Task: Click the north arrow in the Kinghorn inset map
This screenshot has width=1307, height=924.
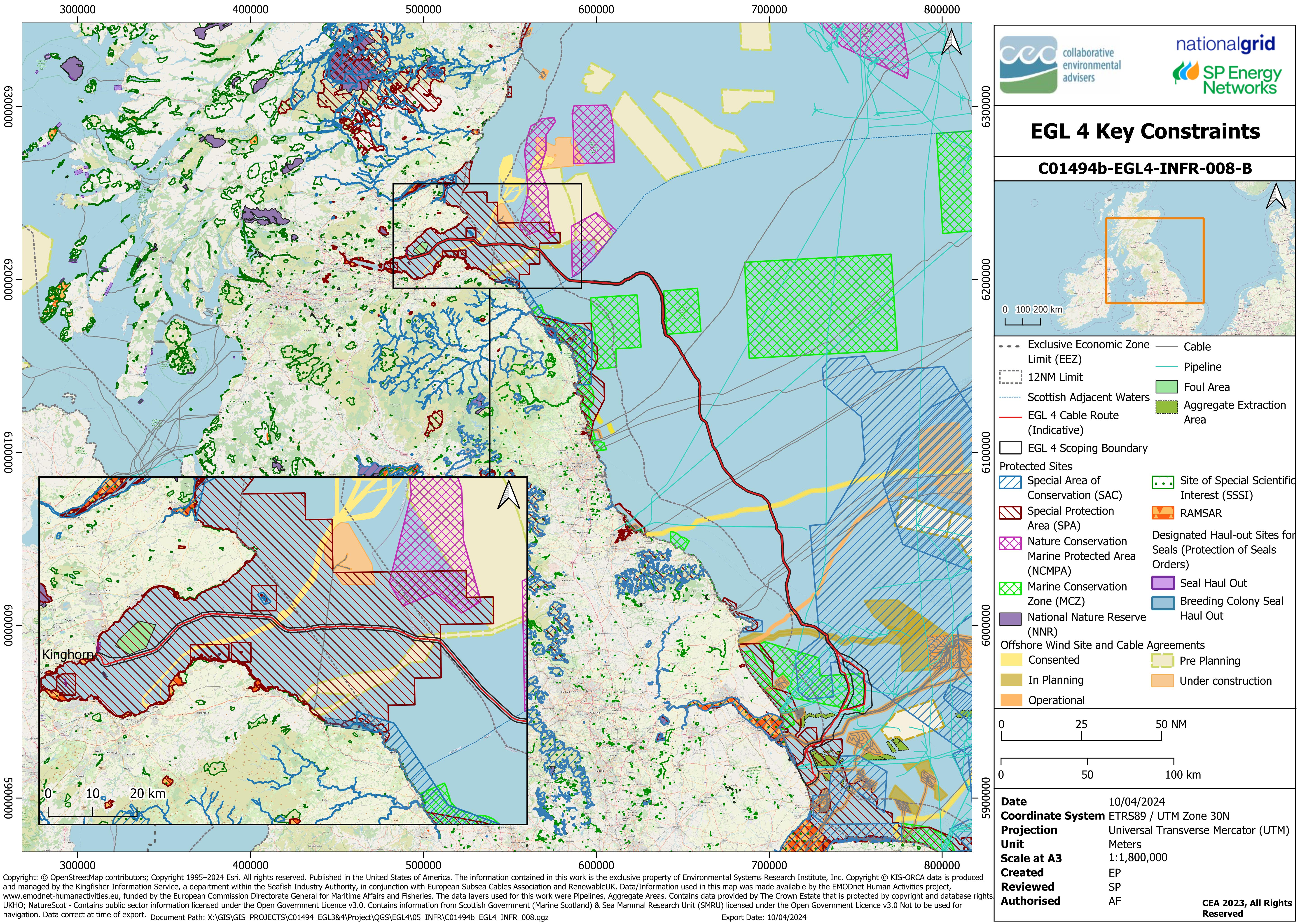Action: [x=508, y=495]
